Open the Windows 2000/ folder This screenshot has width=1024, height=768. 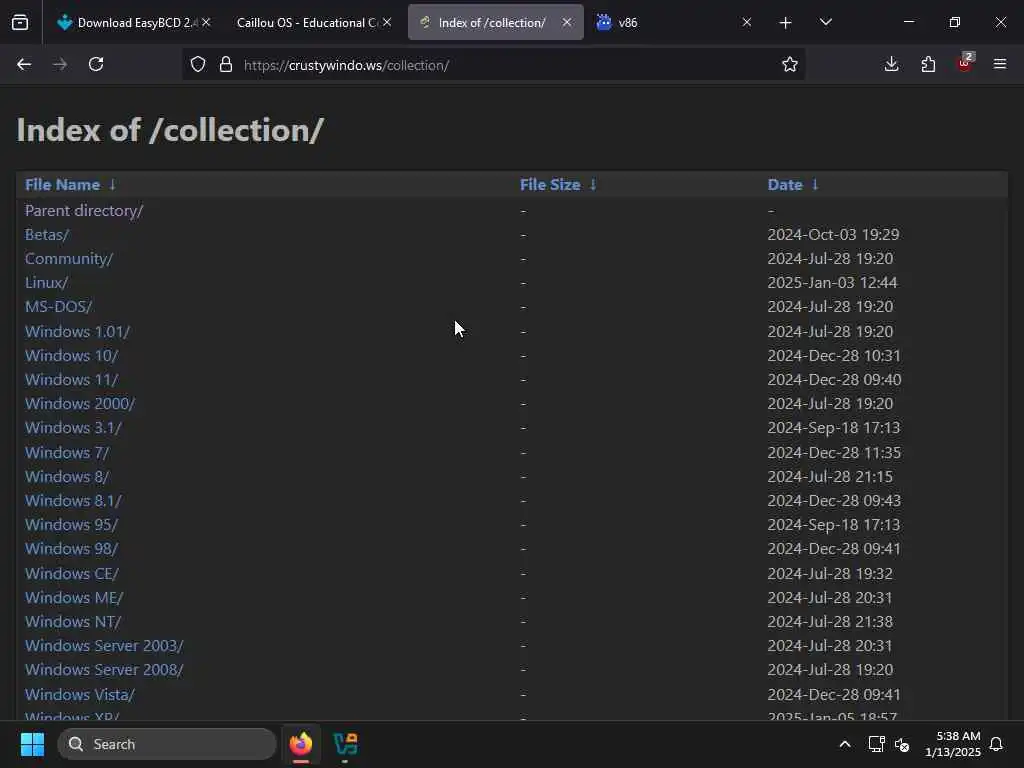[80, 404]
